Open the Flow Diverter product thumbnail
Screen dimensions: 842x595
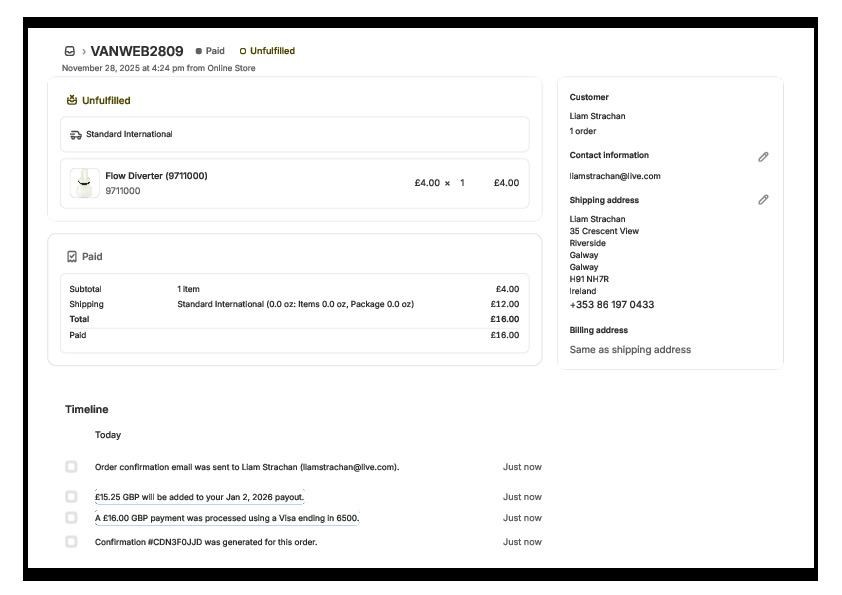tap(84, 183)
